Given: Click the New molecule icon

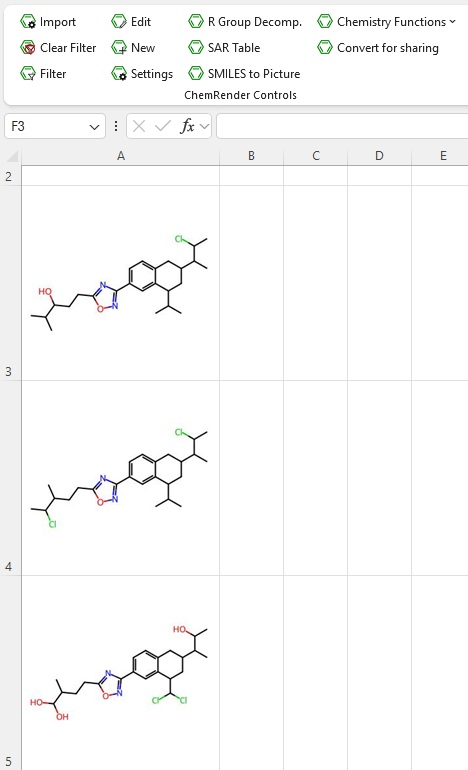Looking at the screenshot, I should 119,48.
